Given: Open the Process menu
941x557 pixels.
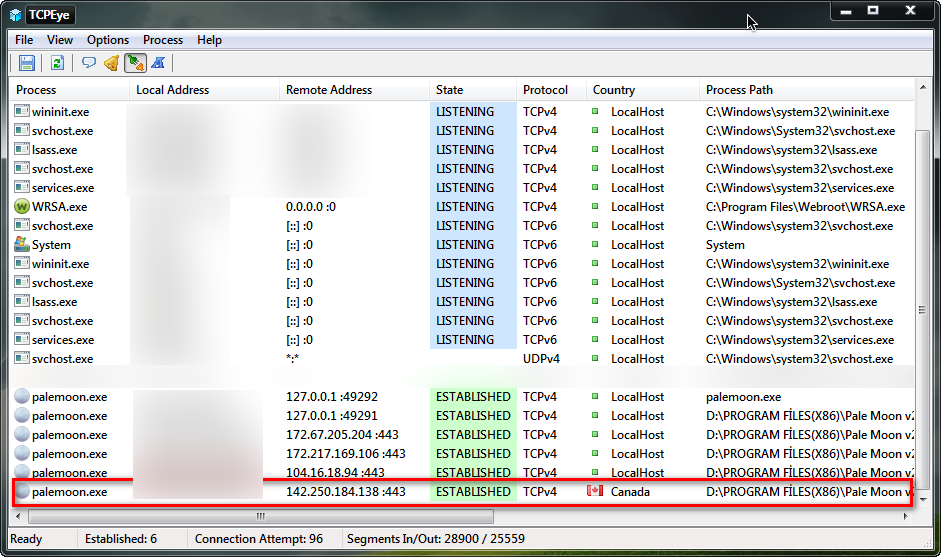Looking at the screenshot, I should tap(163, 40).
